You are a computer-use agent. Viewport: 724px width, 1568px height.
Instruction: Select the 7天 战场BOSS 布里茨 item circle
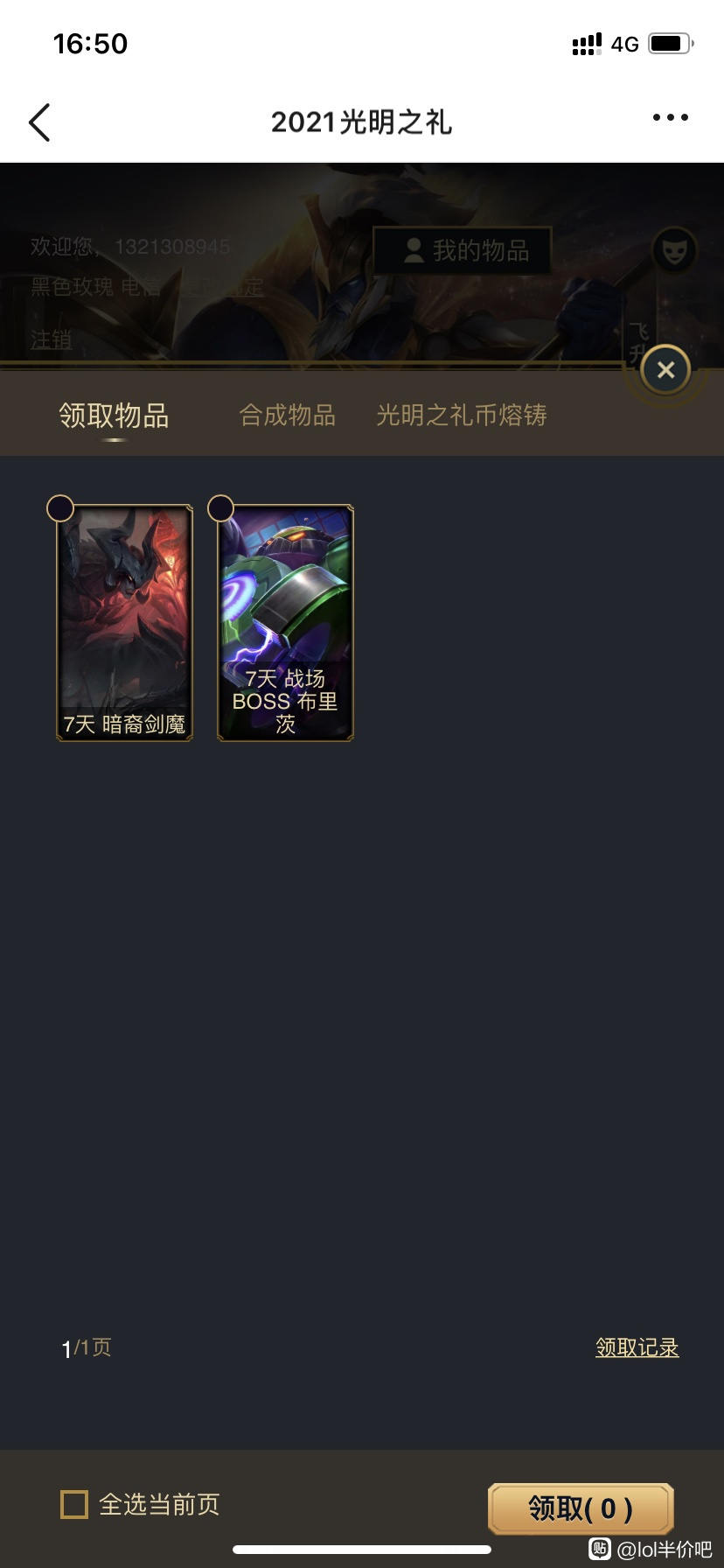click(x=220, y=508)
